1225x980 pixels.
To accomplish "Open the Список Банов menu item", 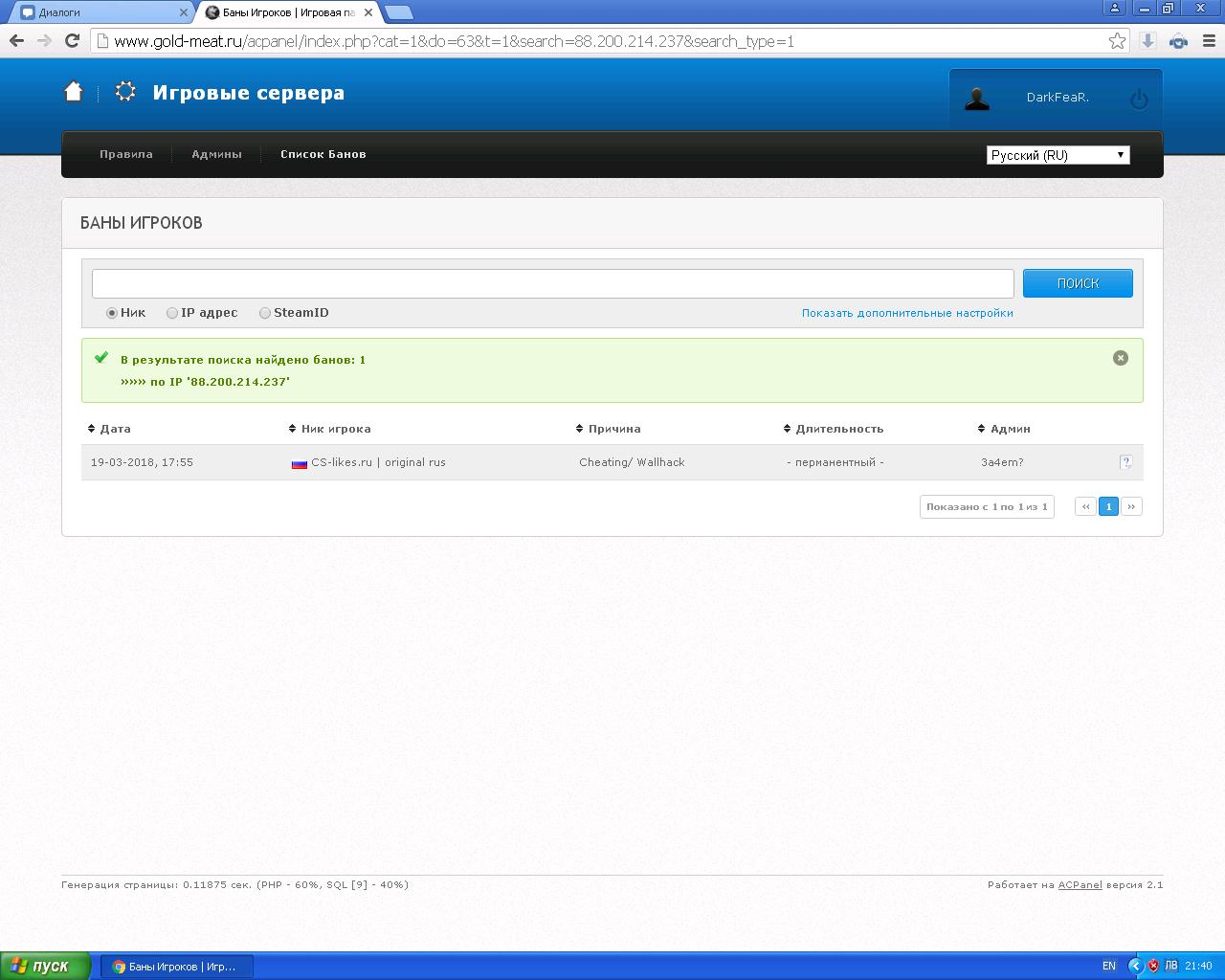I will [x=323, y=154].
